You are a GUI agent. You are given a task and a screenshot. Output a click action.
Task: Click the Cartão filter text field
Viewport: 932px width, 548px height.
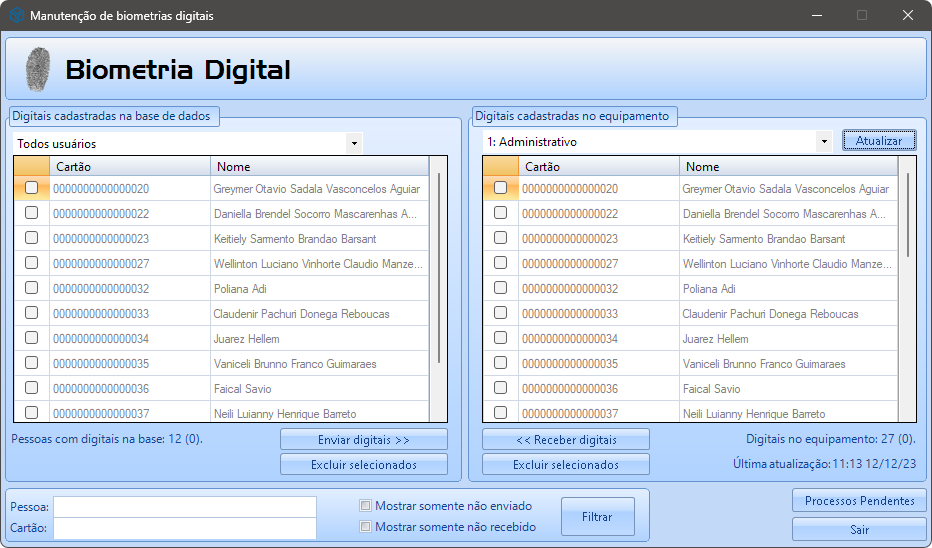pyautogui.click(x=185, y=528)
